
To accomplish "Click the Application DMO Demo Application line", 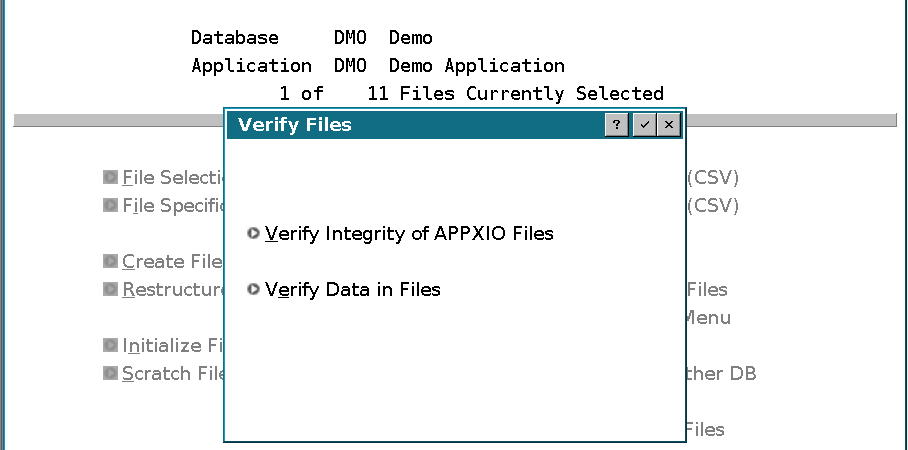I will click(378, 66).
